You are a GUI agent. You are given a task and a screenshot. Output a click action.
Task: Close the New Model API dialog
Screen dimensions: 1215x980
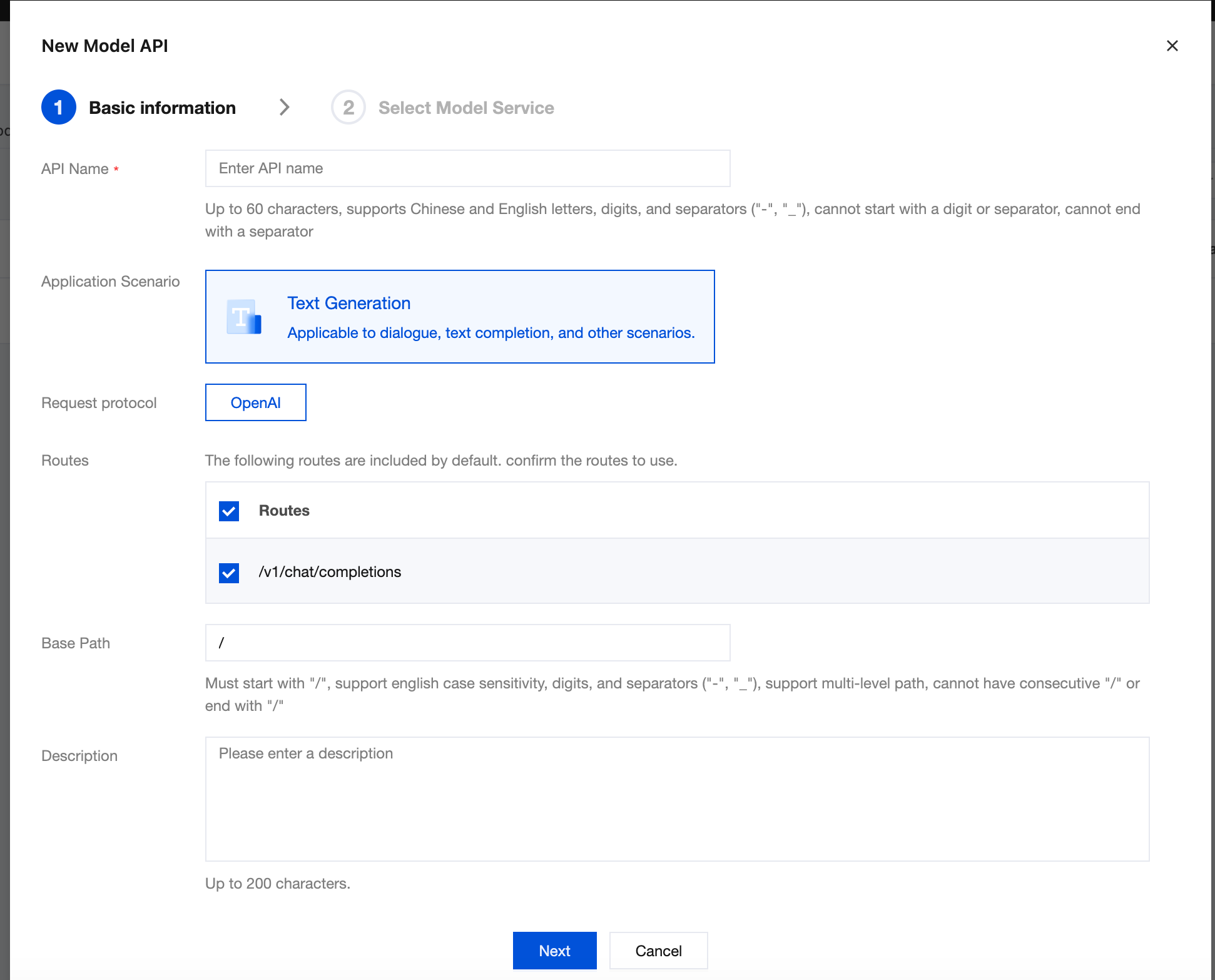tap(1172, 46)
